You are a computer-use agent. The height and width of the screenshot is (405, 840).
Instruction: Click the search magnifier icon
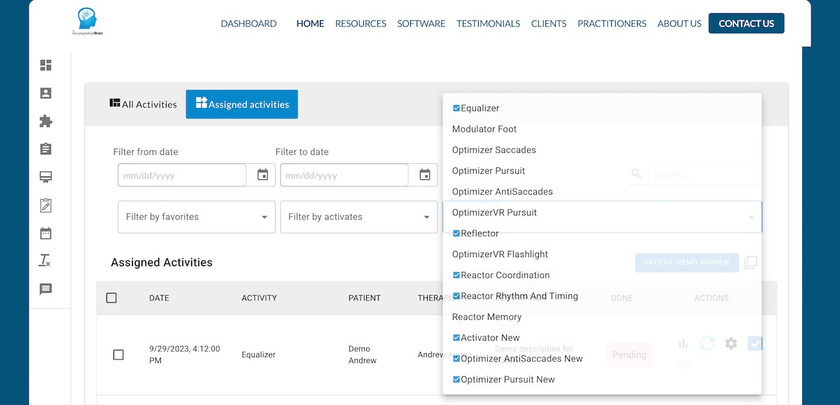(636, 174)
